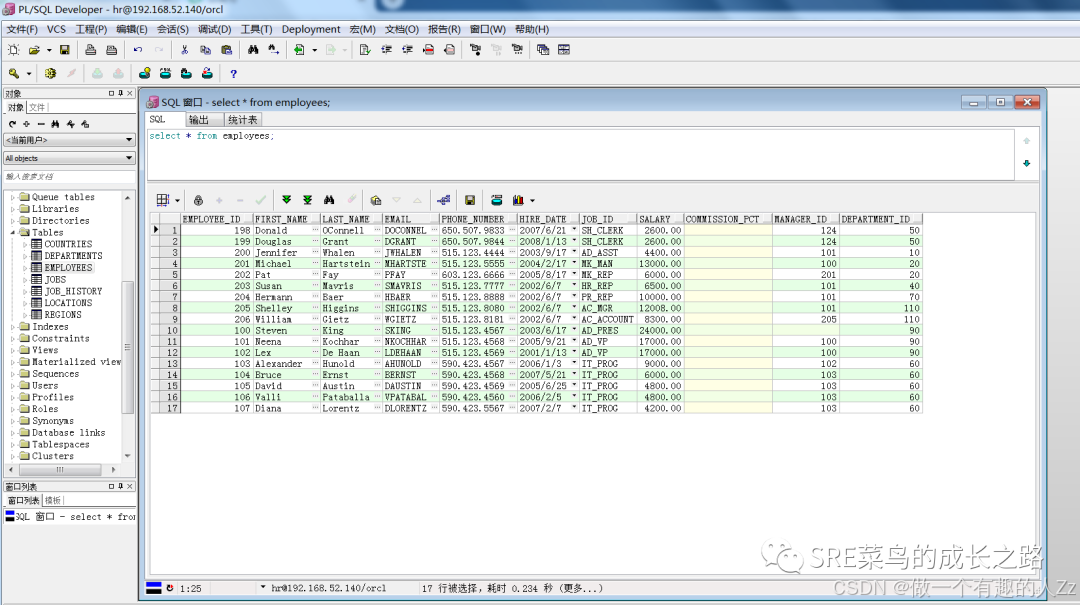Click the lock edit-data icon in grid toolbar
The image size is (1080, 605).
pos(198,200)
